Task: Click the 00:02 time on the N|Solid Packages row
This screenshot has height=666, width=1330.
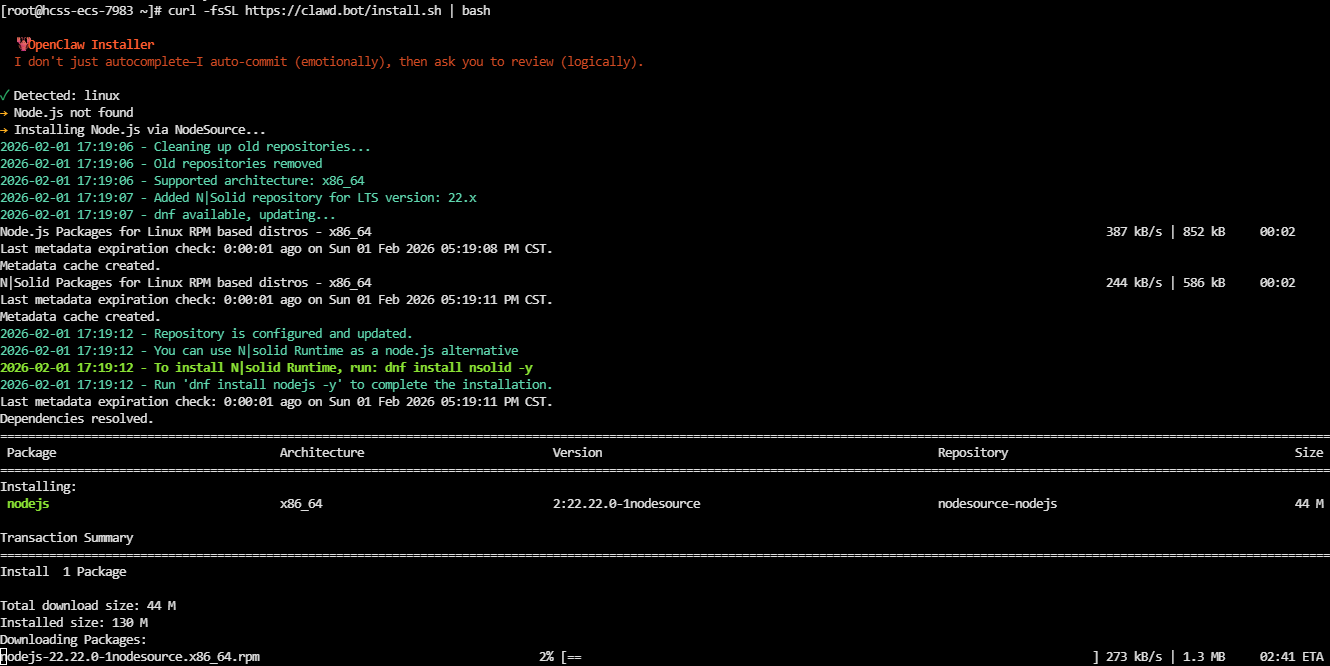Action: coord(1277,283)
